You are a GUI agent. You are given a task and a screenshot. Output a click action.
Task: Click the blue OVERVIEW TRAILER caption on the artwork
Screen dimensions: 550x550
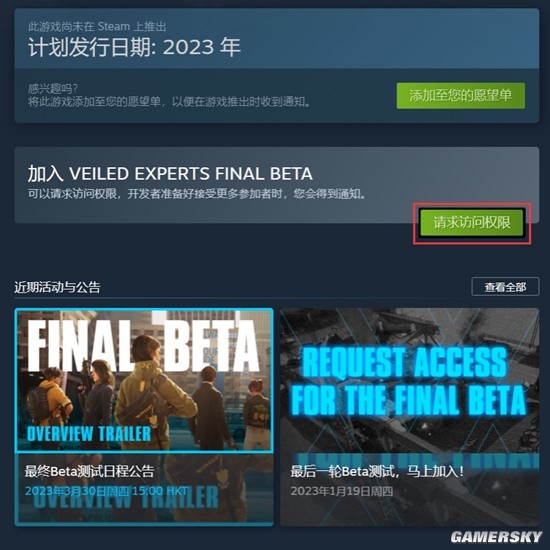(89, 434)
